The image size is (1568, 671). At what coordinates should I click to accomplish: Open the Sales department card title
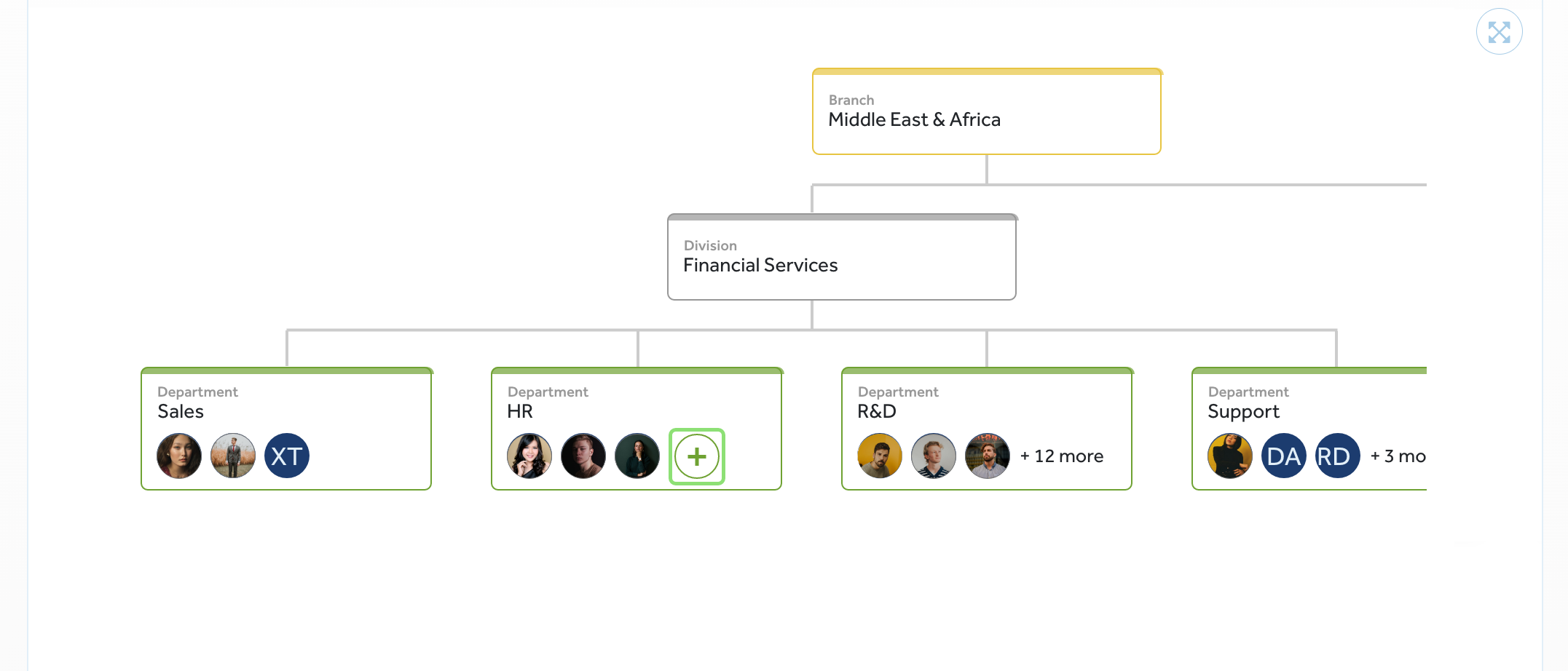coord(181,411)
